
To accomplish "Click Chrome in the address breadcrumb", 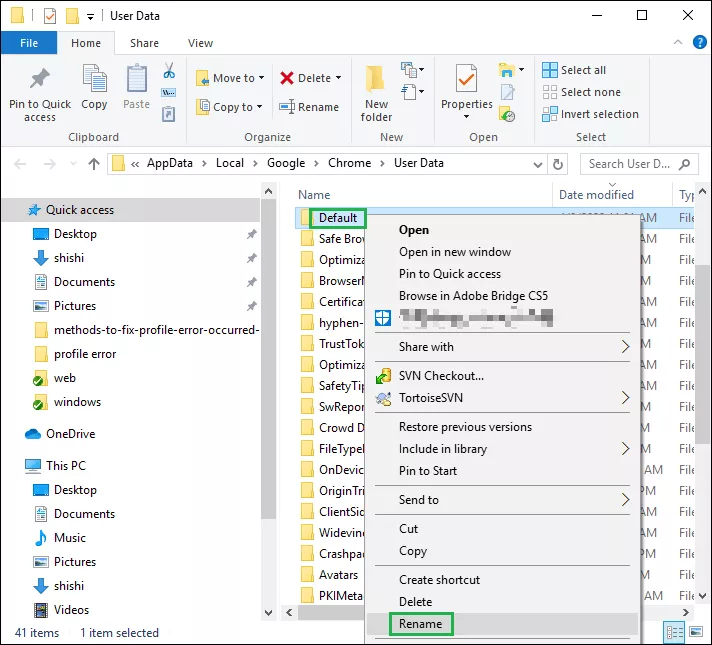I will pyautogui.click(x=349, y=163).
